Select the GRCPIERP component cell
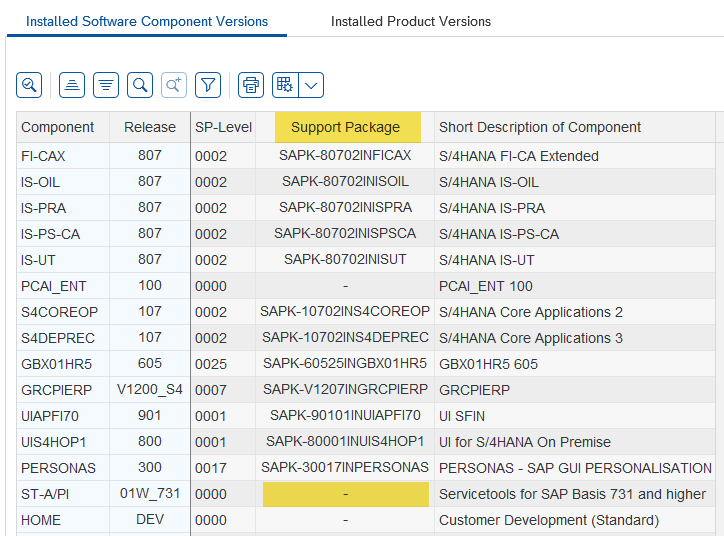 coord(63,390)
